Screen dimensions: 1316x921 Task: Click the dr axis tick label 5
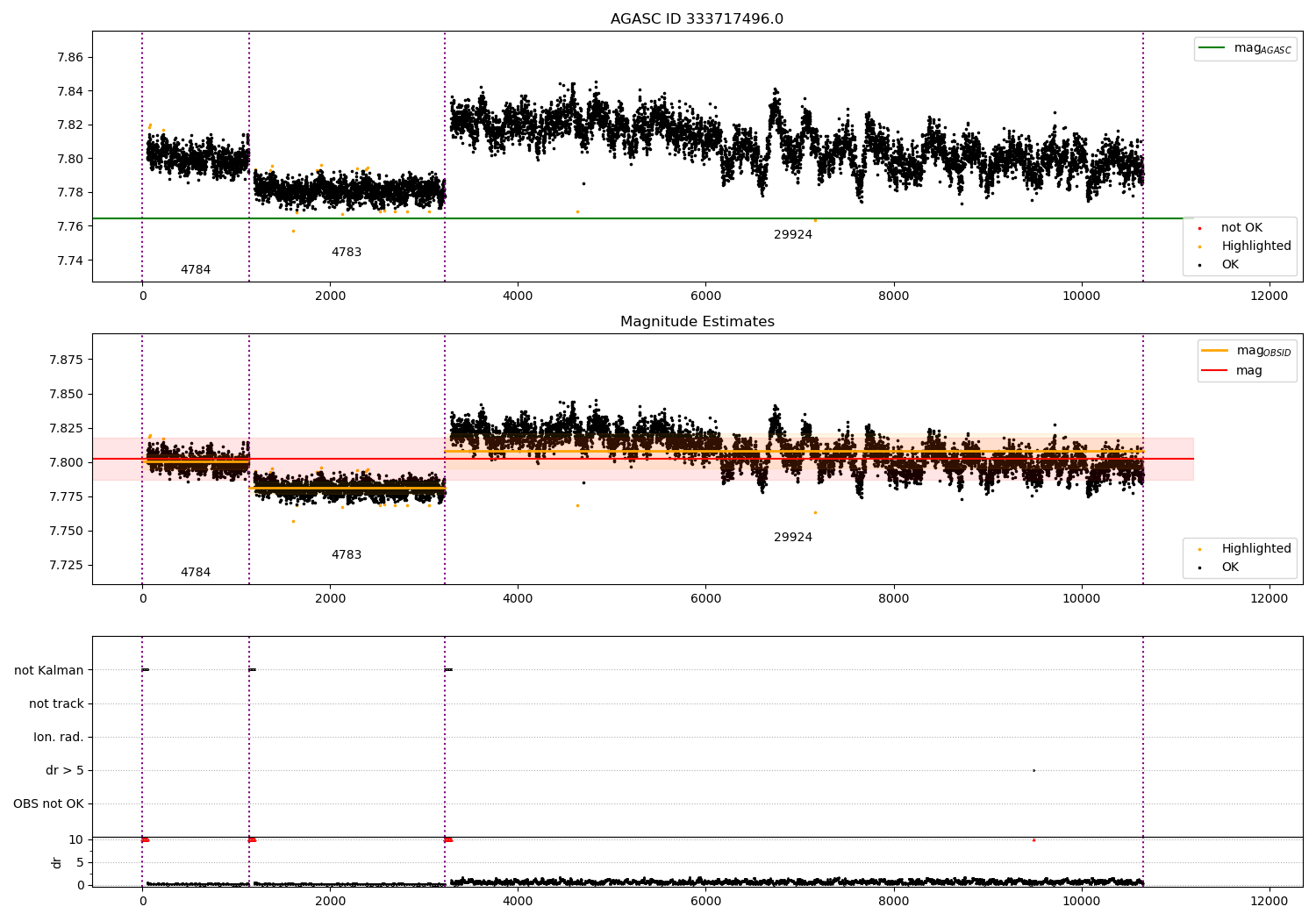point(80,863)
